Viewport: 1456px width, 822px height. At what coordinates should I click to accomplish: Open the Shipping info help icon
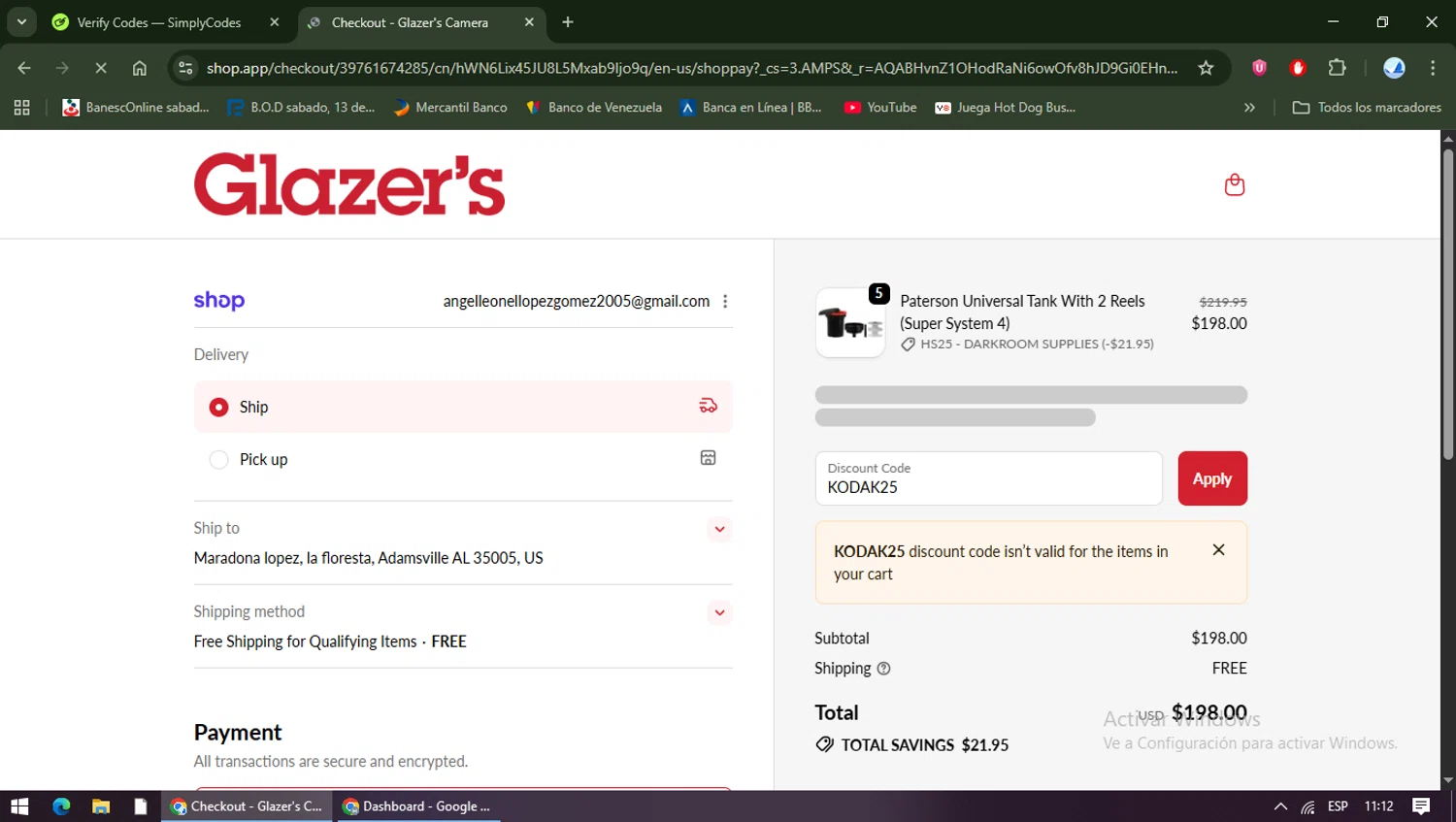883,669
